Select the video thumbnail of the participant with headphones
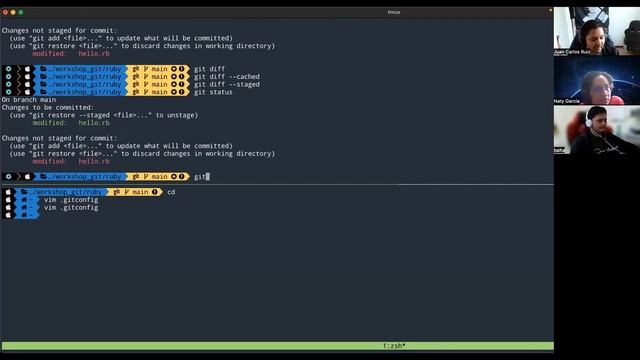This screenshot has width=640, height=360. click(x=597, y=130)
